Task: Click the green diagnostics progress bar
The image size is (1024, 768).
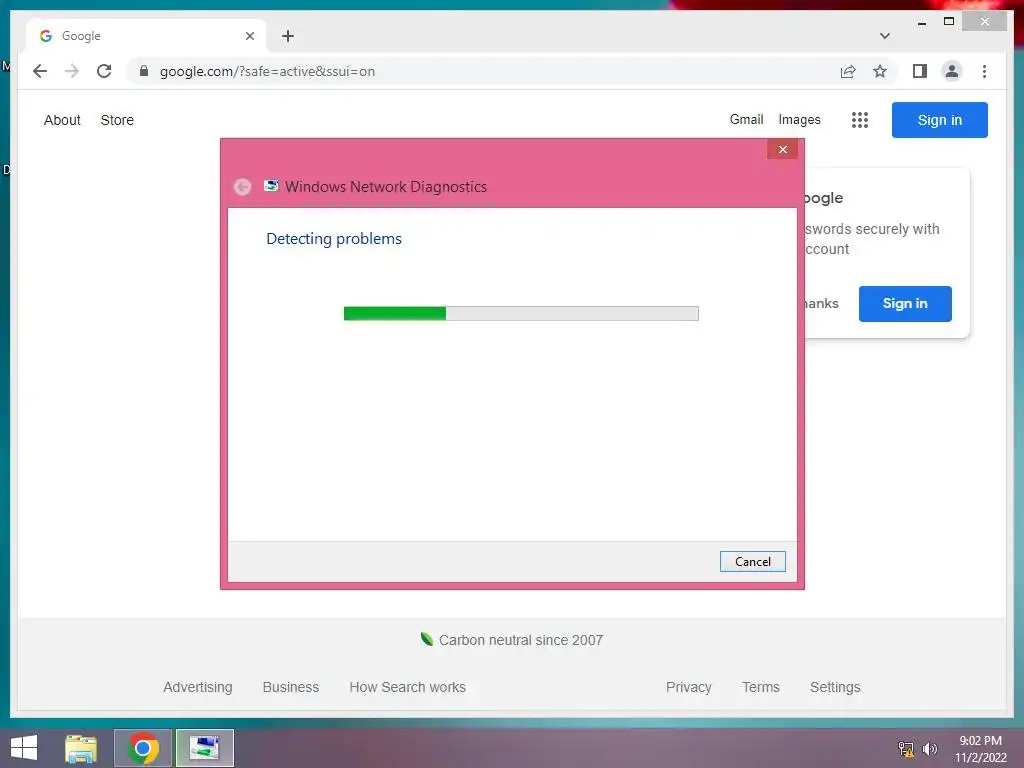Action: coord(521,313)
